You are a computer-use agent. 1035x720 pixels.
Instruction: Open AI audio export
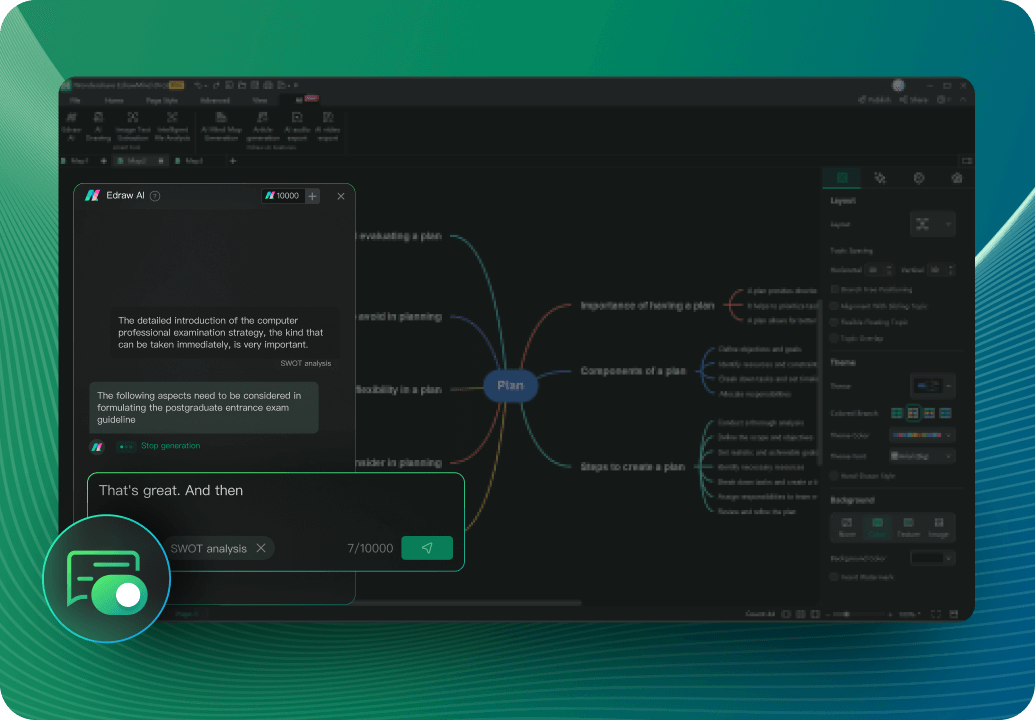[297, 126]
